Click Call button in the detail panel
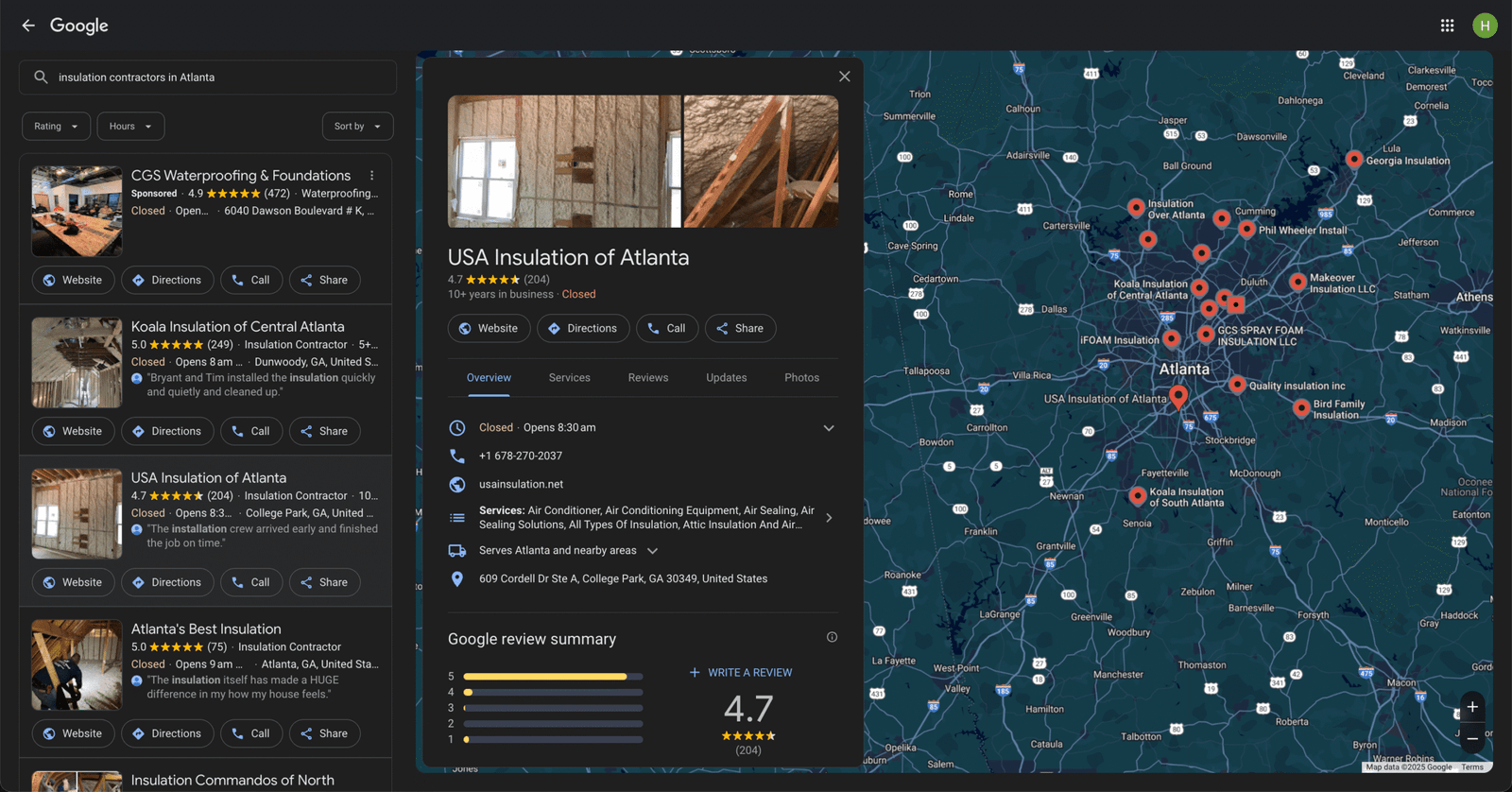 point(667,328)
